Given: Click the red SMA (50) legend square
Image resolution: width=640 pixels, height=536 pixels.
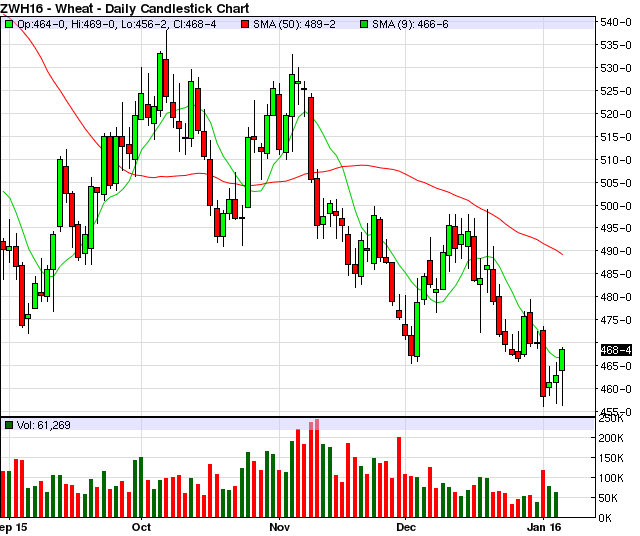Looking at the screenshot, I should tap(245, 24).
